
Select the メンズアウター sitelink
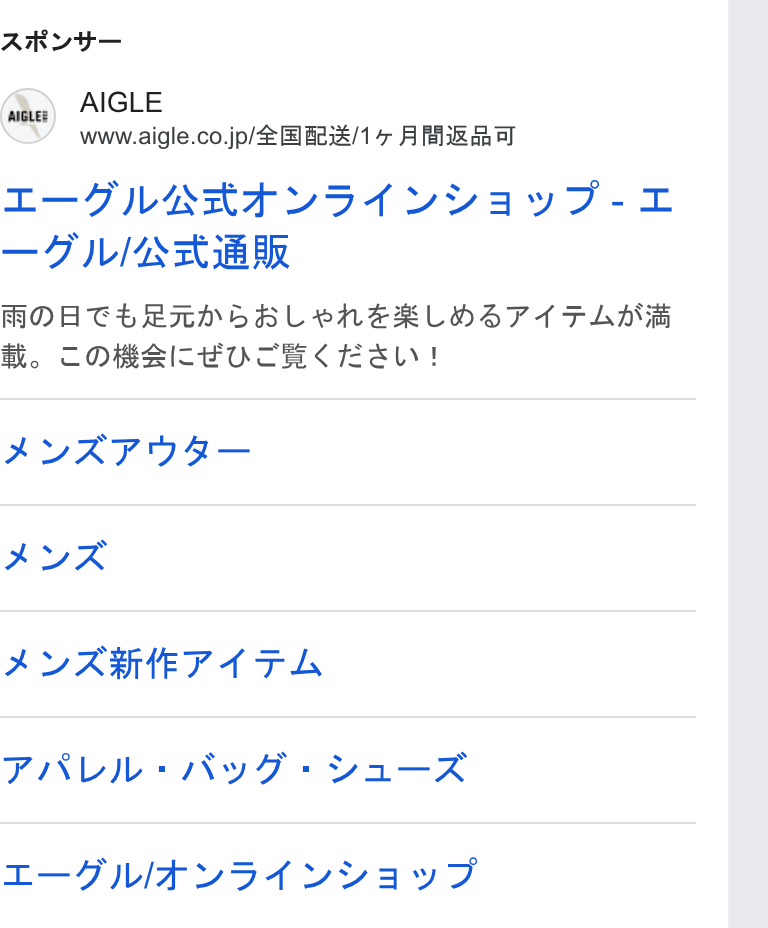(127, 452)
